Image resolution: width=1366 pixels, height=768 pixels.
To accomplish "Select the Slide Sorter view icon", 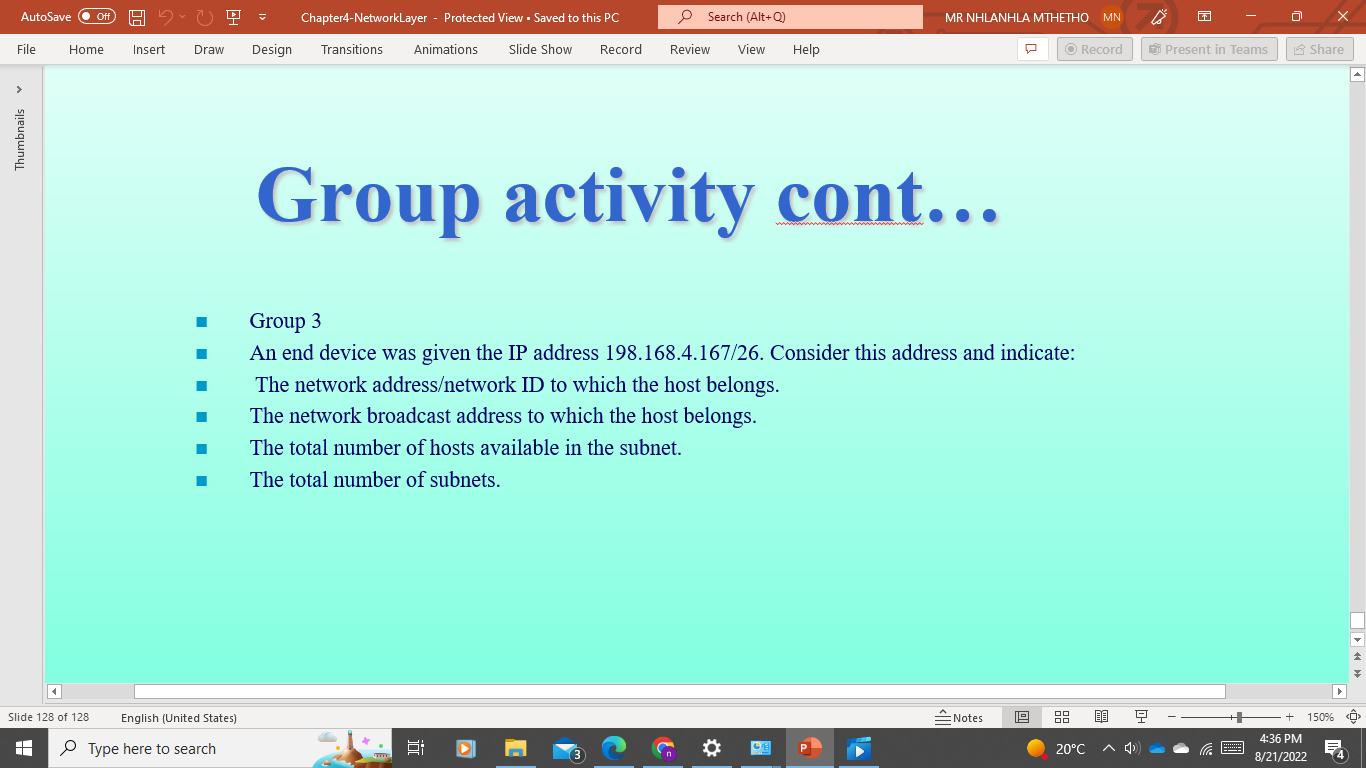I will coord(1061,716).
